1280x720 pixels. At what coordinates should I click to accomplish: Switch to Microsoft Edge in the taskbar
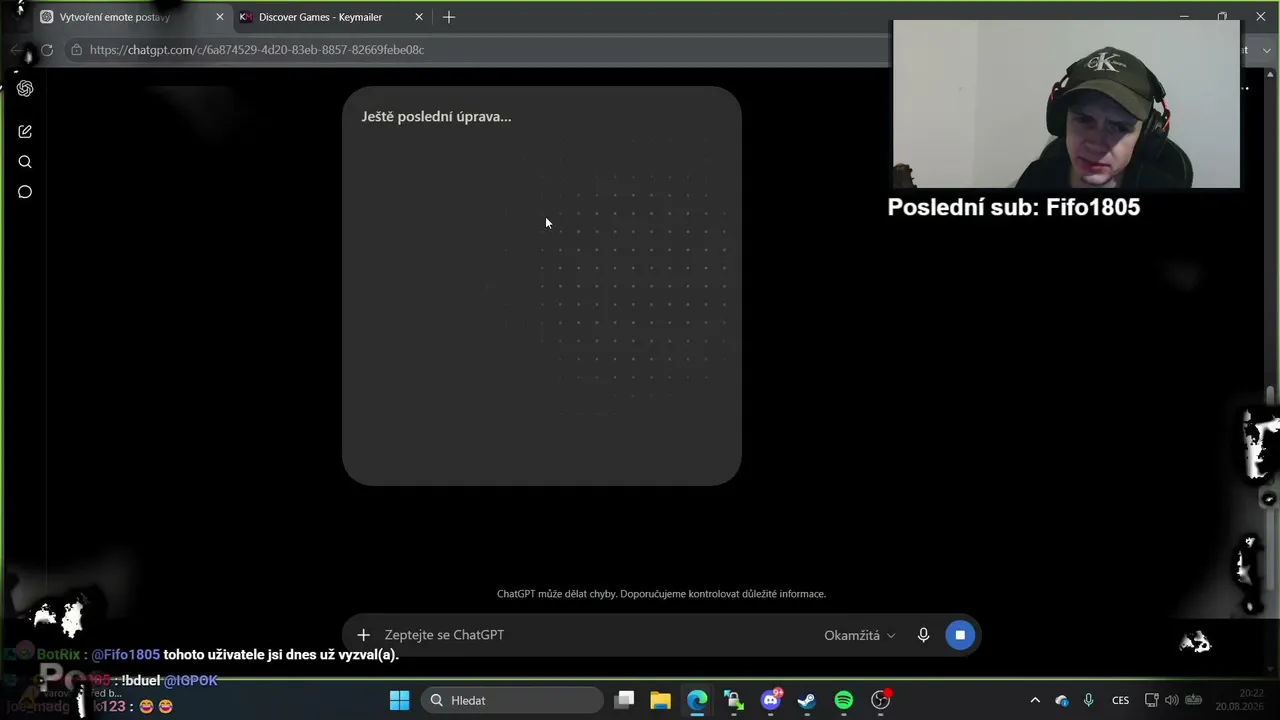[697, 700]
